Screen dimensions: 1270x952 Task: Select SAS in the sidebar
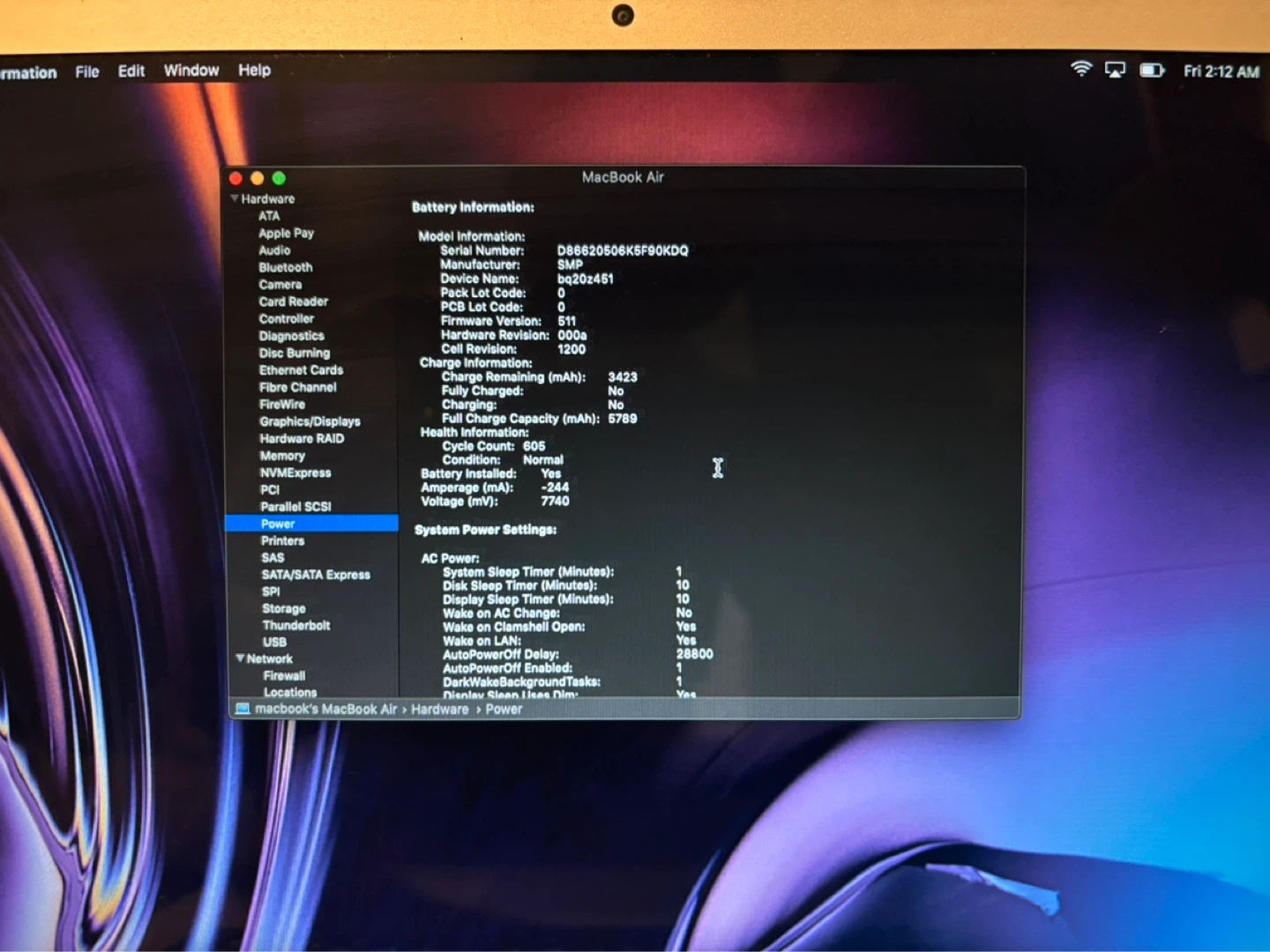click(x=273, y=558)
